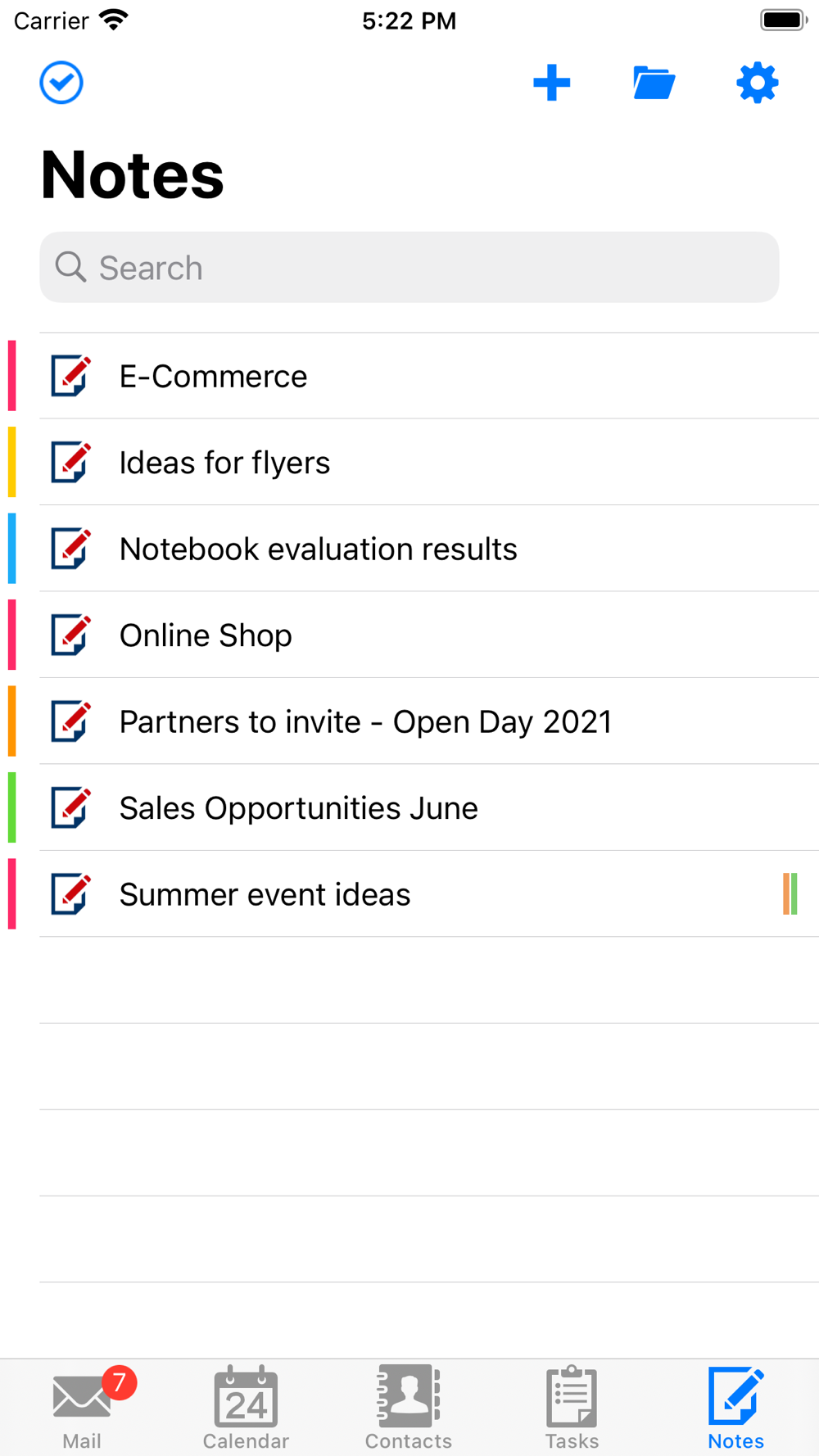Add a new note with plus icon
Viewport: 819px width, 1456px height.
pyautogui.click(x=551, y=83)
